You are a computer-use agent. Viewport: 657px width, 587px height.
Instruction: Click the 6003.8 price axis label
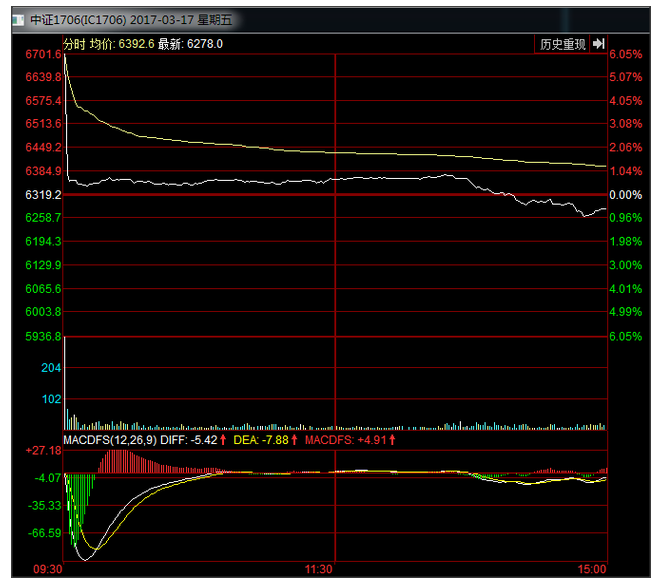(43, 312)
